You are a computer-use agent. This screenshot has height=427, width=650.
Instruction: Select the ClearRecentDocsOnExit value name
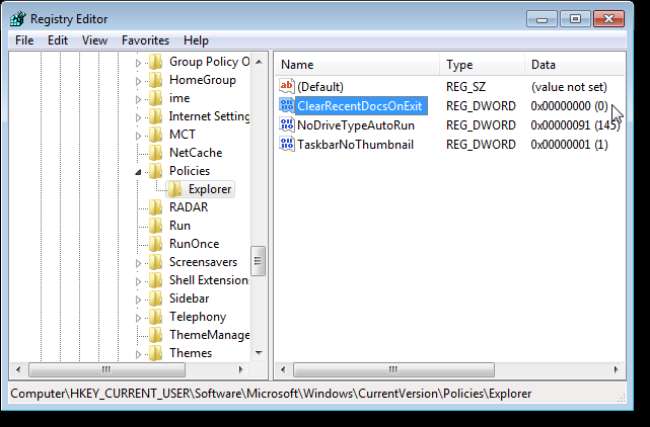tap(360, 106)
